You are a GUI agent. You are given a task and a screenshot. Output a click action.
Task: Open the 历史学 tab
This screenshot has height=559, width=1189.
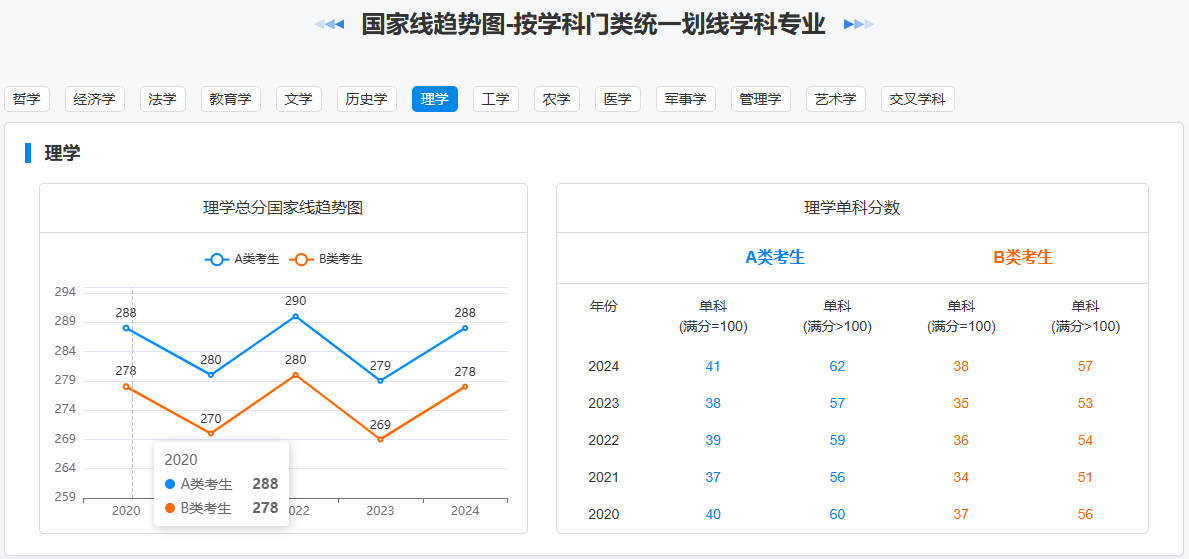[x=366, y=99]
